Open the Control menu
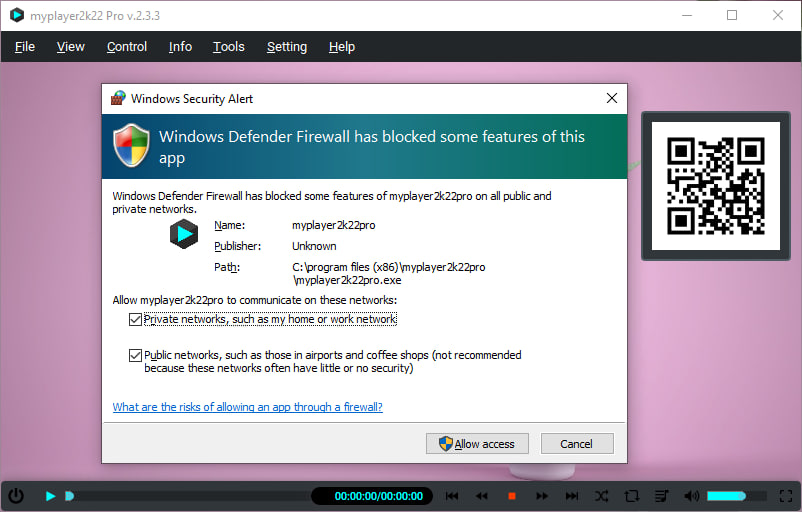Screen dimensions: 802x512 (x=126, y=47)
